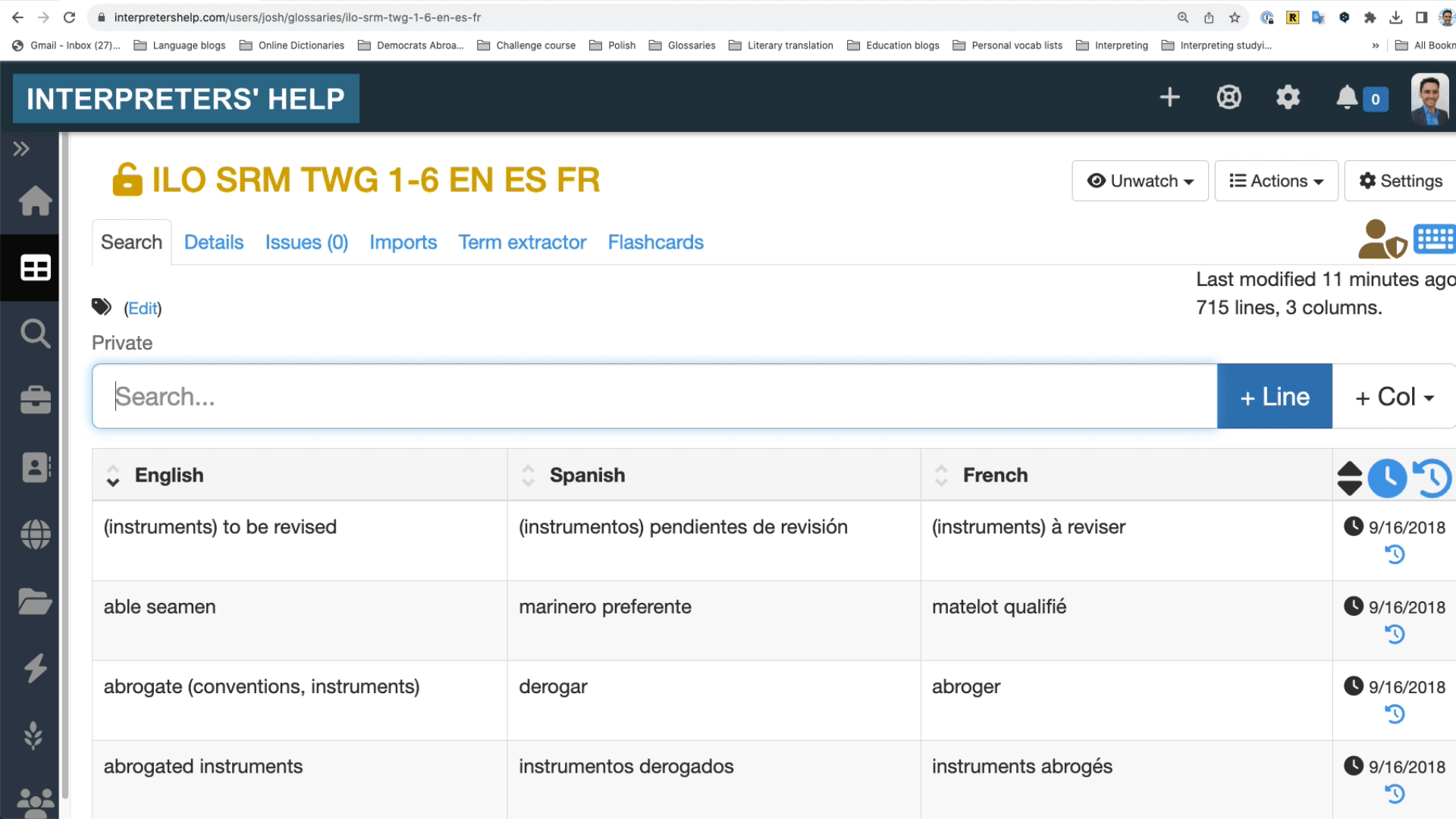Toggle the blue clock date icon

coord(1388,479)
